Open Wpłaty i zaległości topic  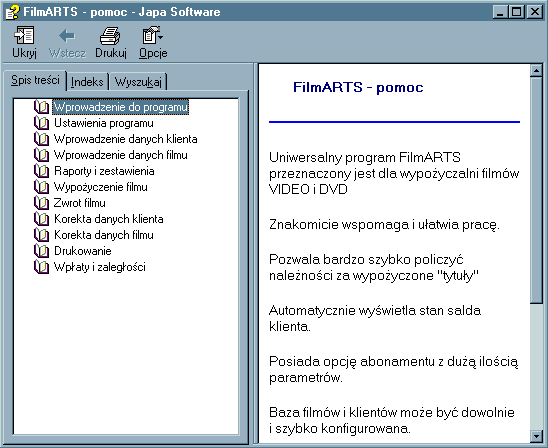click(x=100, y=267)
